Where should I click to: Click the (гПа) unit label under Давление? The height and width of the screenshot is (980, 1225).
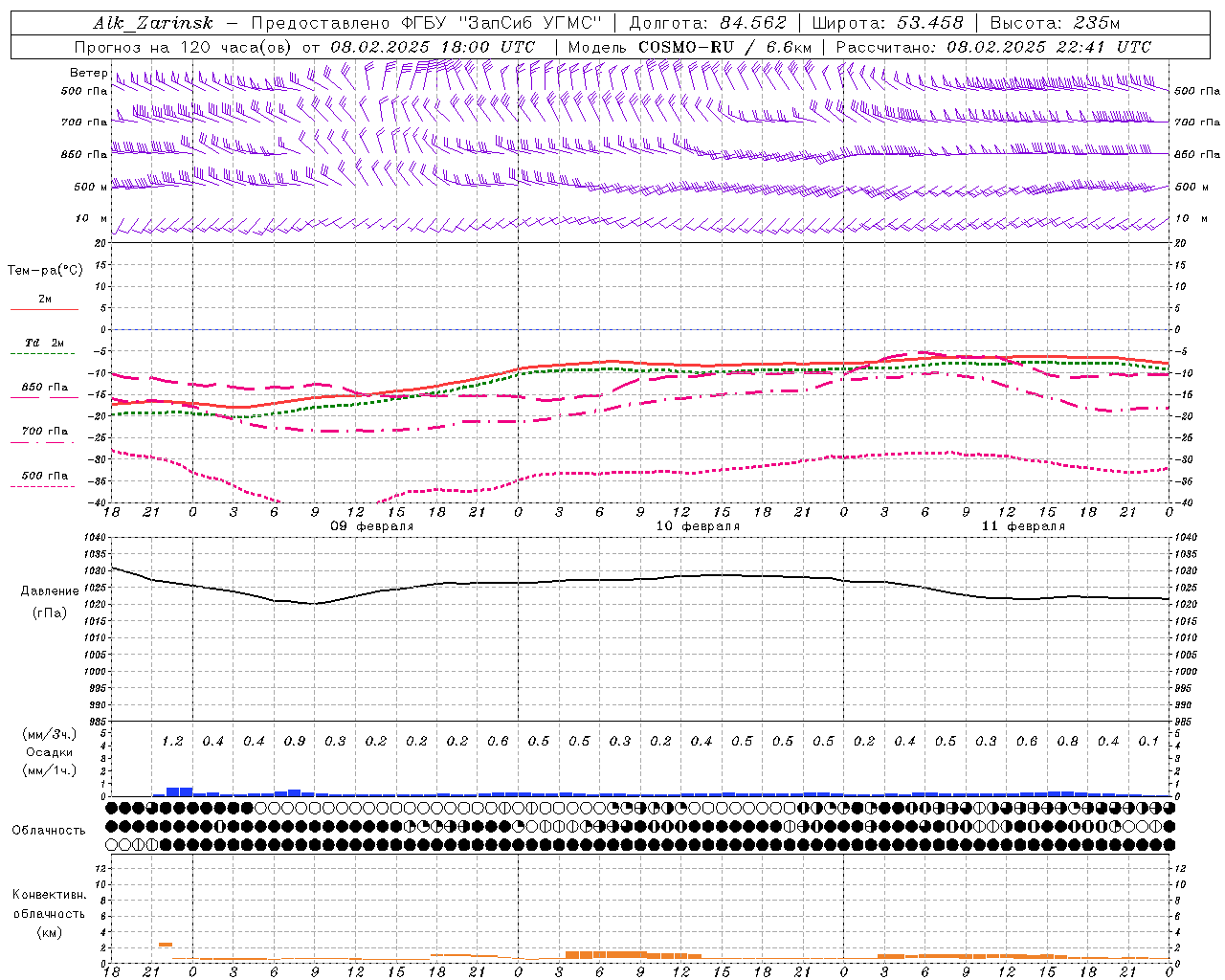click(50, 613)
